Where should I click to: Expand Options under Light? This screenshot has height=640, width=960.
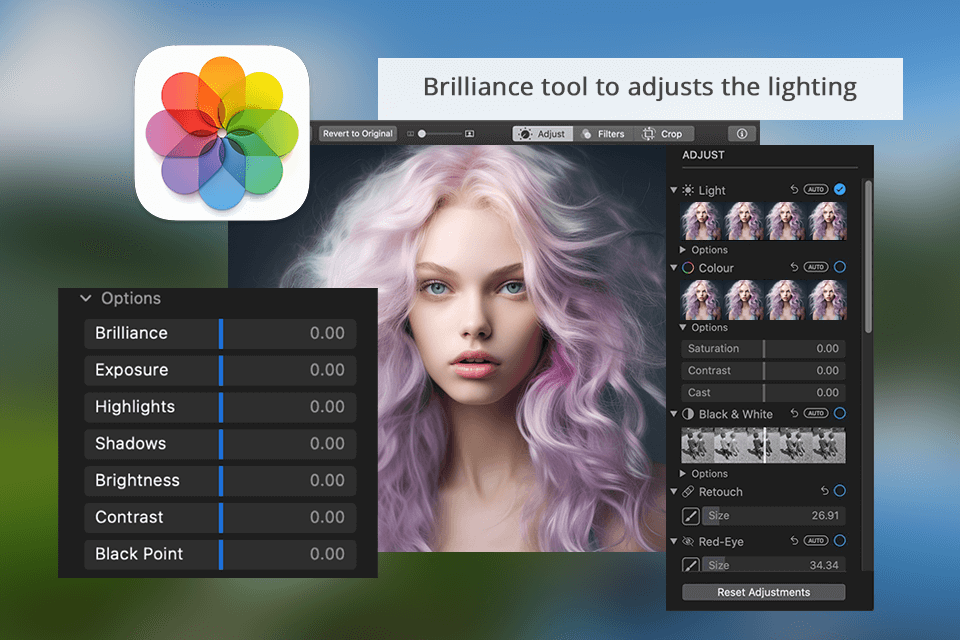click(x=683, y=250)
